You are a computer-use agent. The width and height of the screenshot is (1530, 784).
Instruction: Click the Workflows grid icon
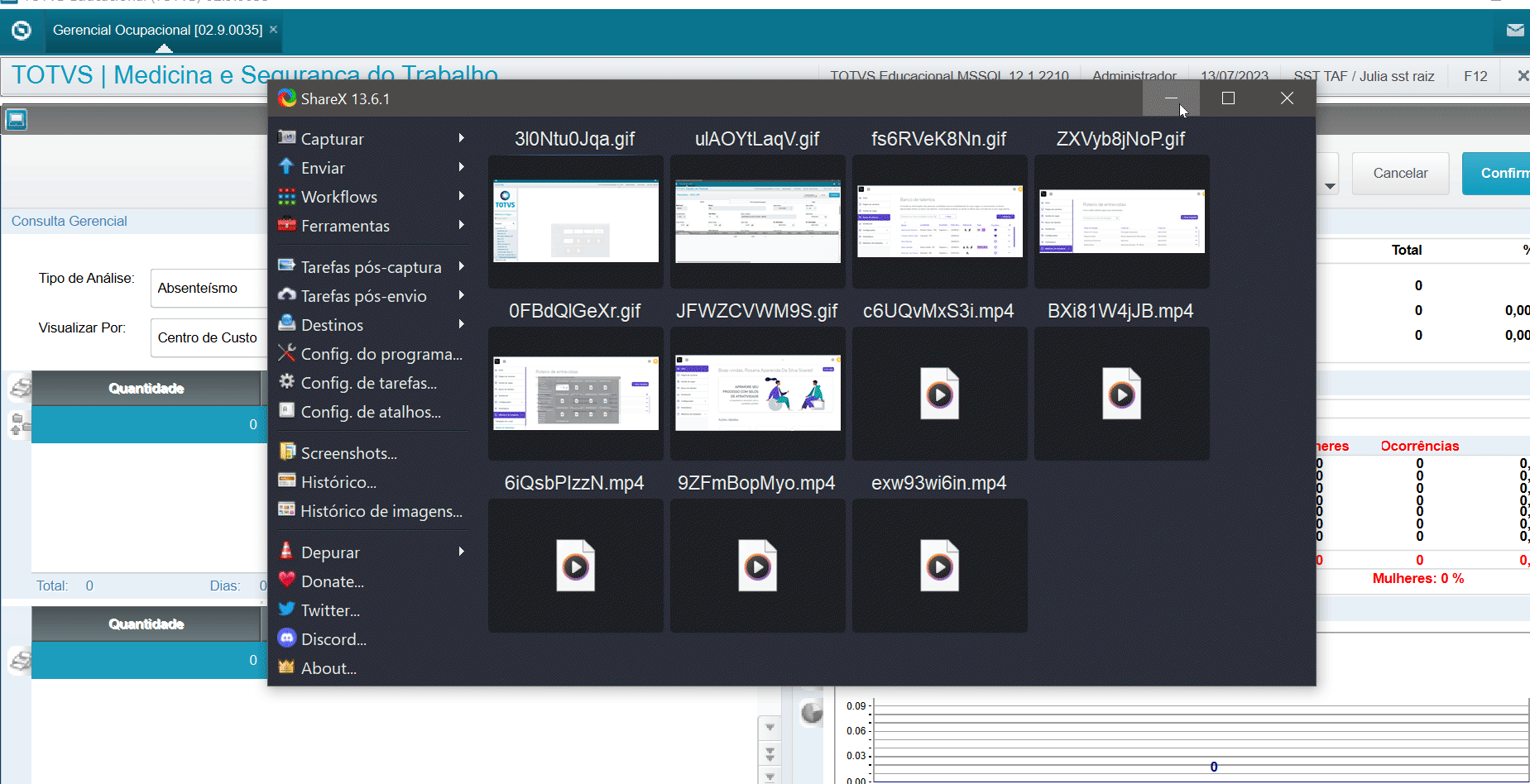(x=287, y=196)
